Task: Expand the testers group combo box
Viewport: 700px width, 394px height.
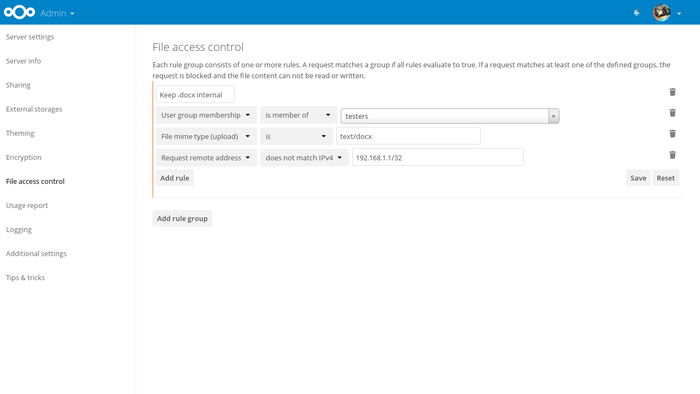Action: [450, 116]
